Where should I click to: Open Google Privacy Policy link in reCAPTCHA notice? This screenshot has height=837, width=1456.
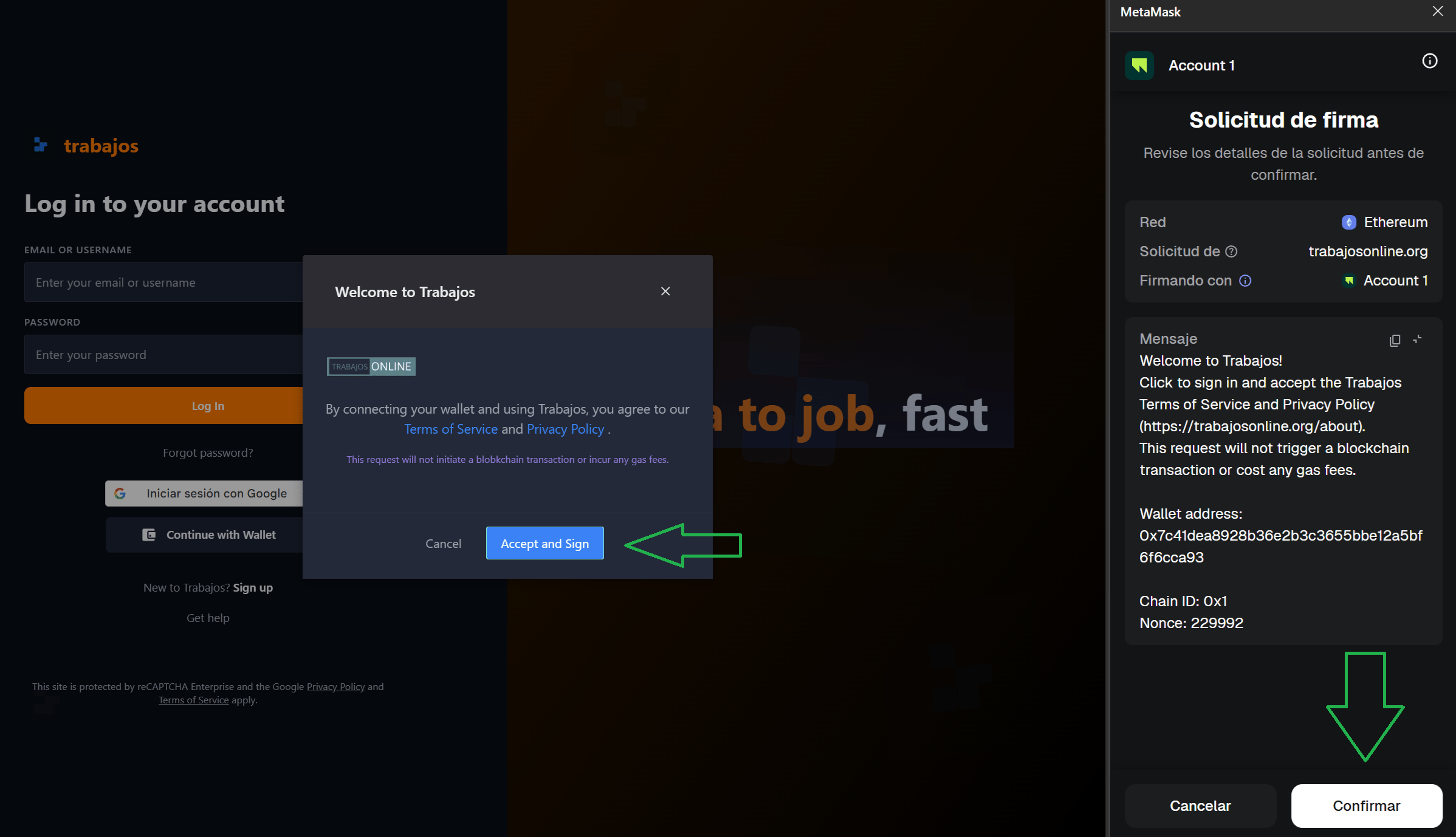[335, 686]
